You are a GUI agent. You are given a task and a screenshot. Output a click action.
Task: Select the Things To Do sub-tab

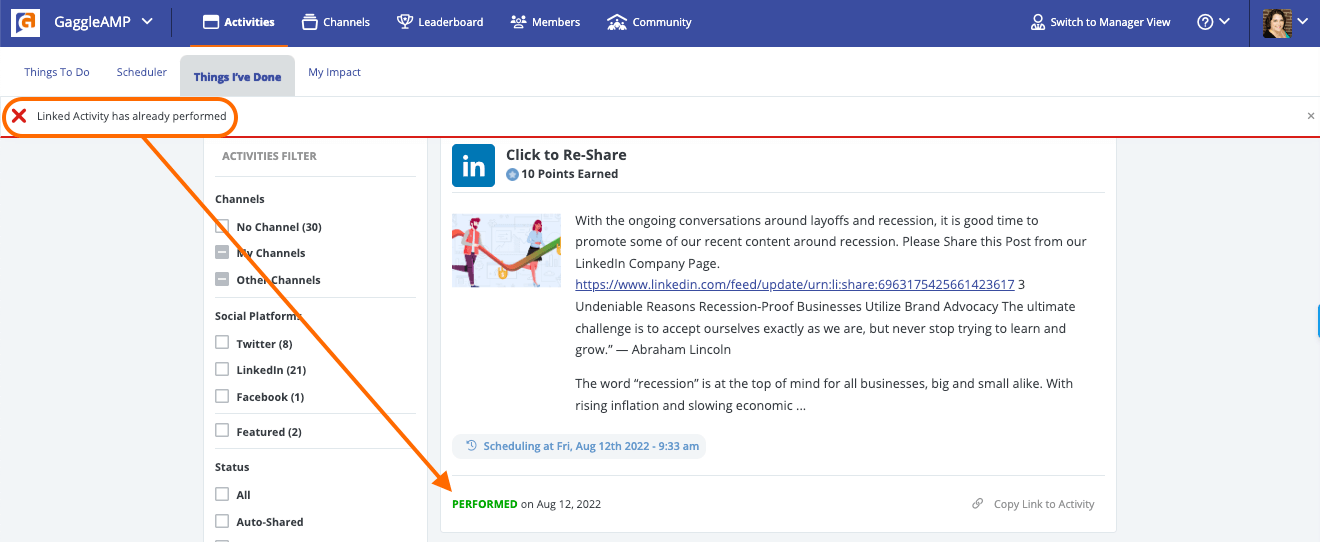coord(57,72)
